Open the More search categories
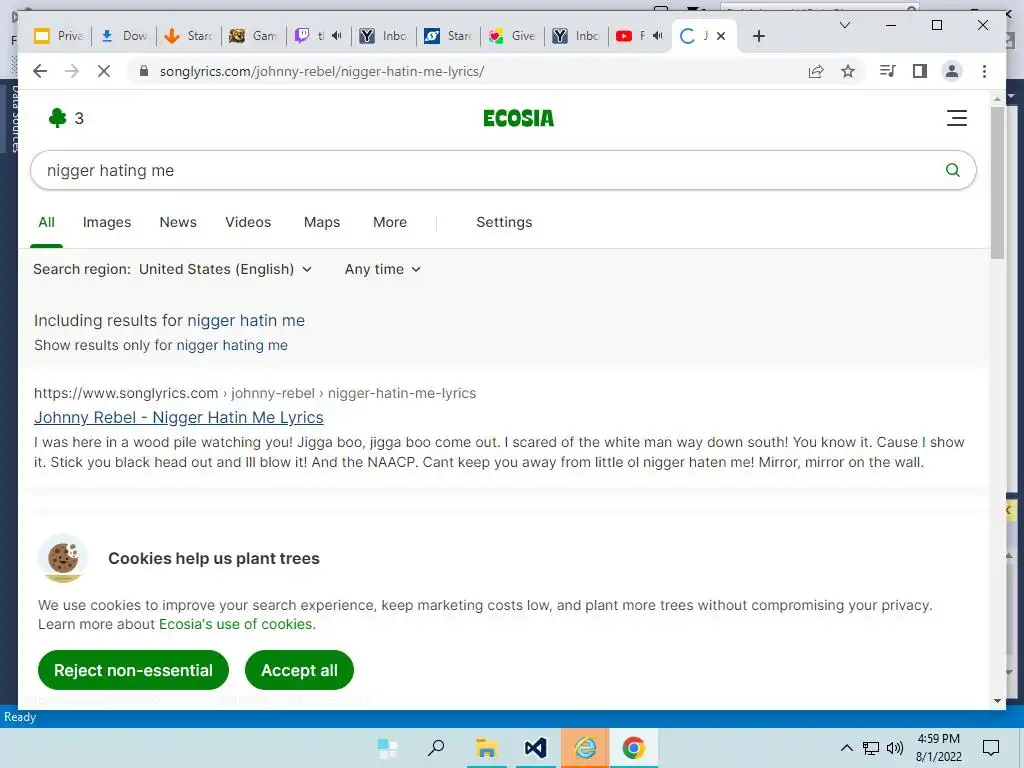The height and width of the screenshot is (768, 1024). (x=390, y=222)
